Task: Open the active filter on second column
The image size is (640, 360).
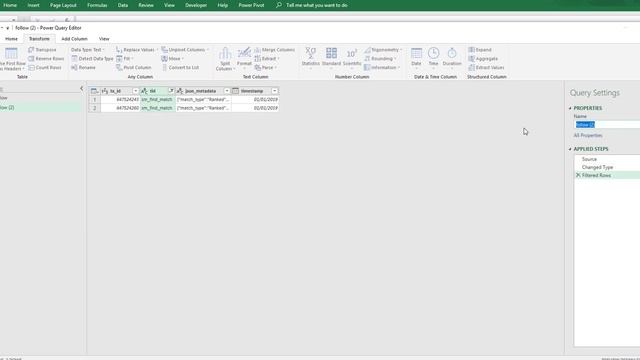Action: [x=171, y=91]
